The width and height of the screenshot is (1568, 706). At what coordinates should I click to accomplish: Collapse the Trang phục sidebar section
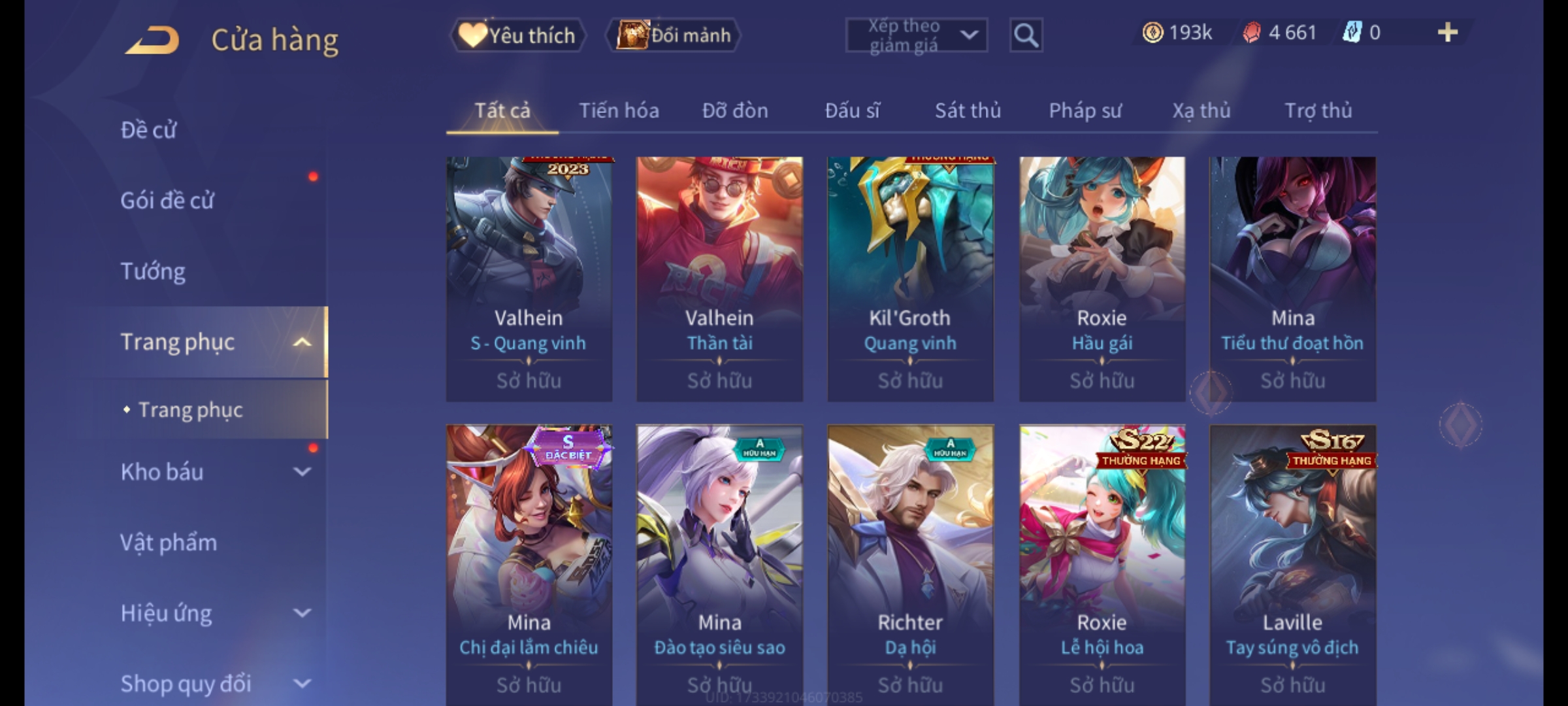[x=302, y=342]
